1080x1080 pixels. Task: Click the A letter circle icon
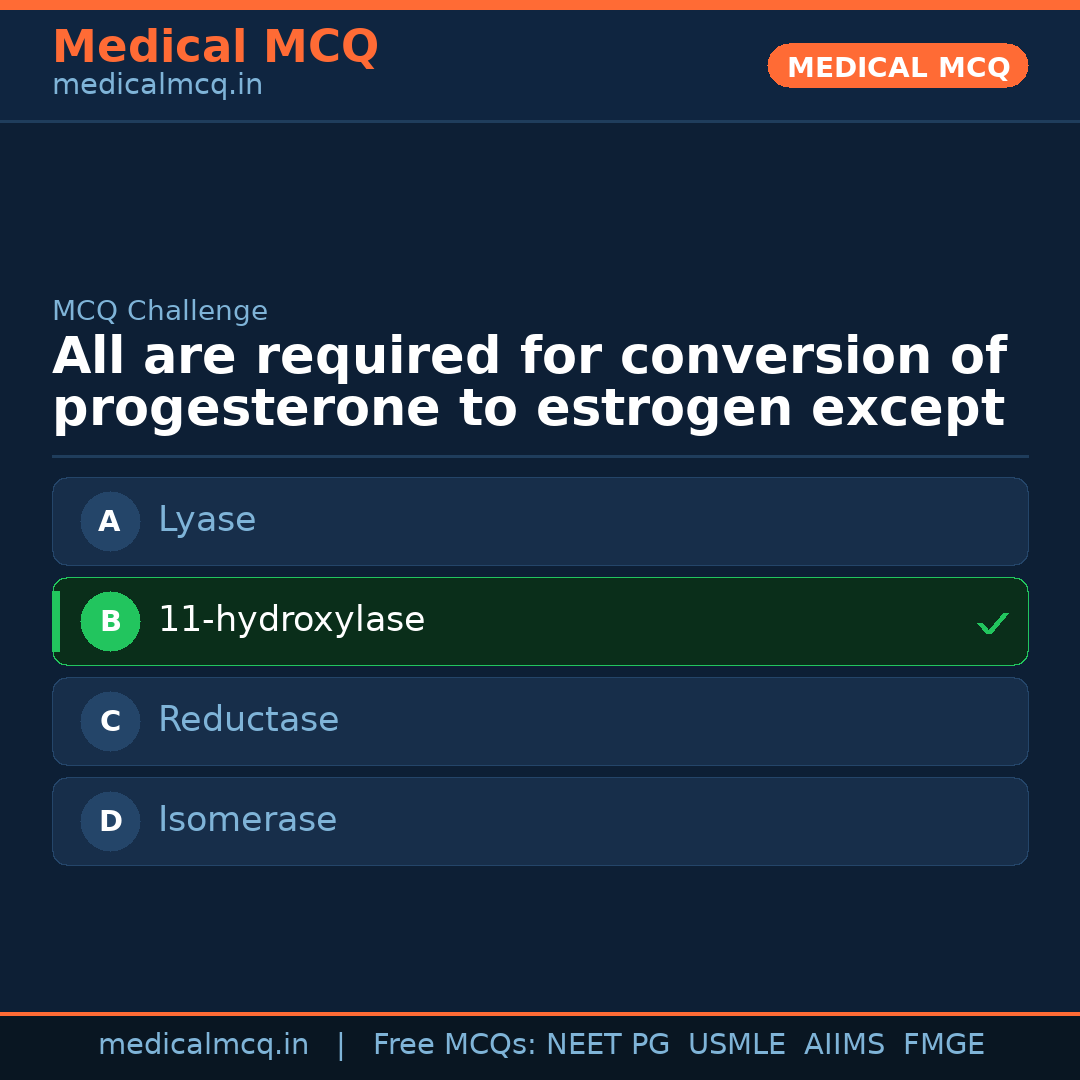[x=110, y=521]
